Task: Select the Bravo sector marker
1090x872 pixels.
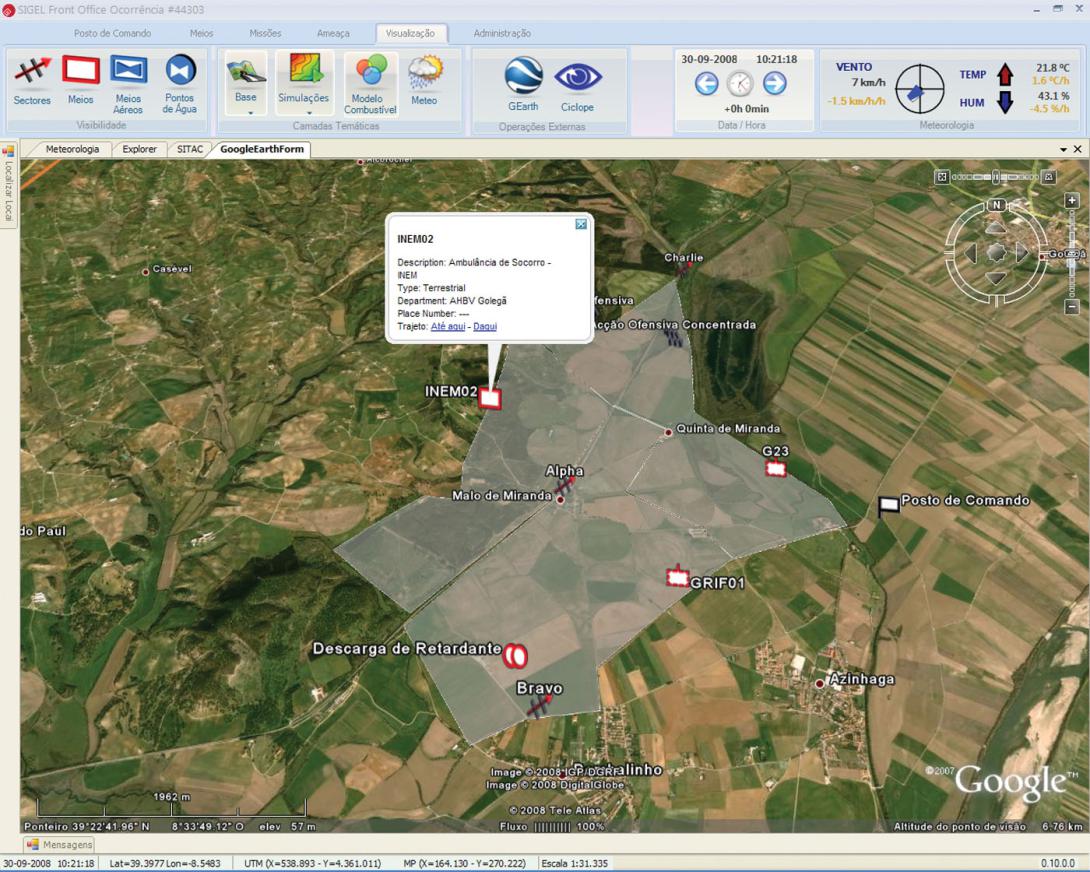Action: point(538,707)
